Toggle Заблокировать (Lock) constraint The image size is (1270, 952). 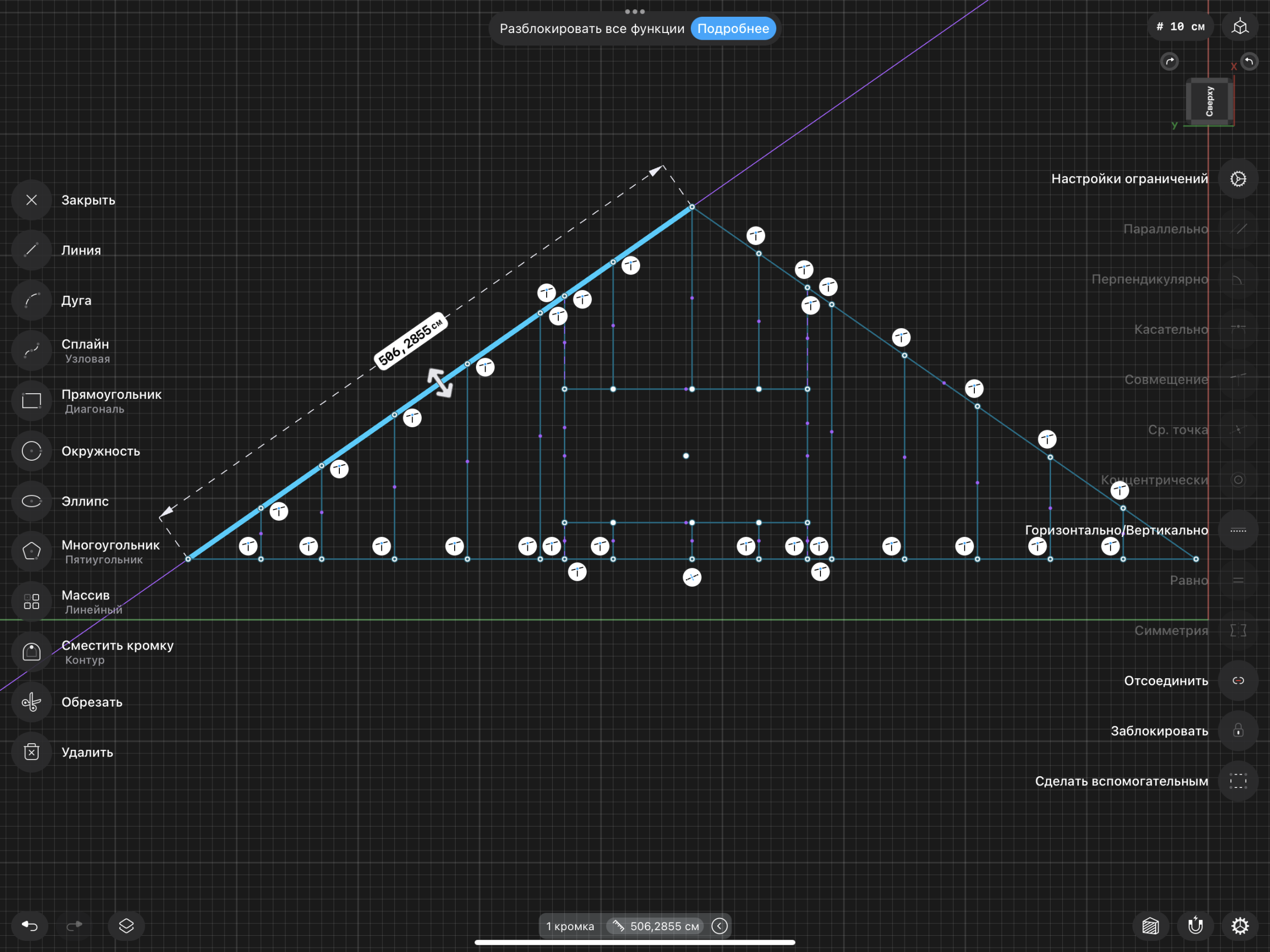tap(1238, 731)
